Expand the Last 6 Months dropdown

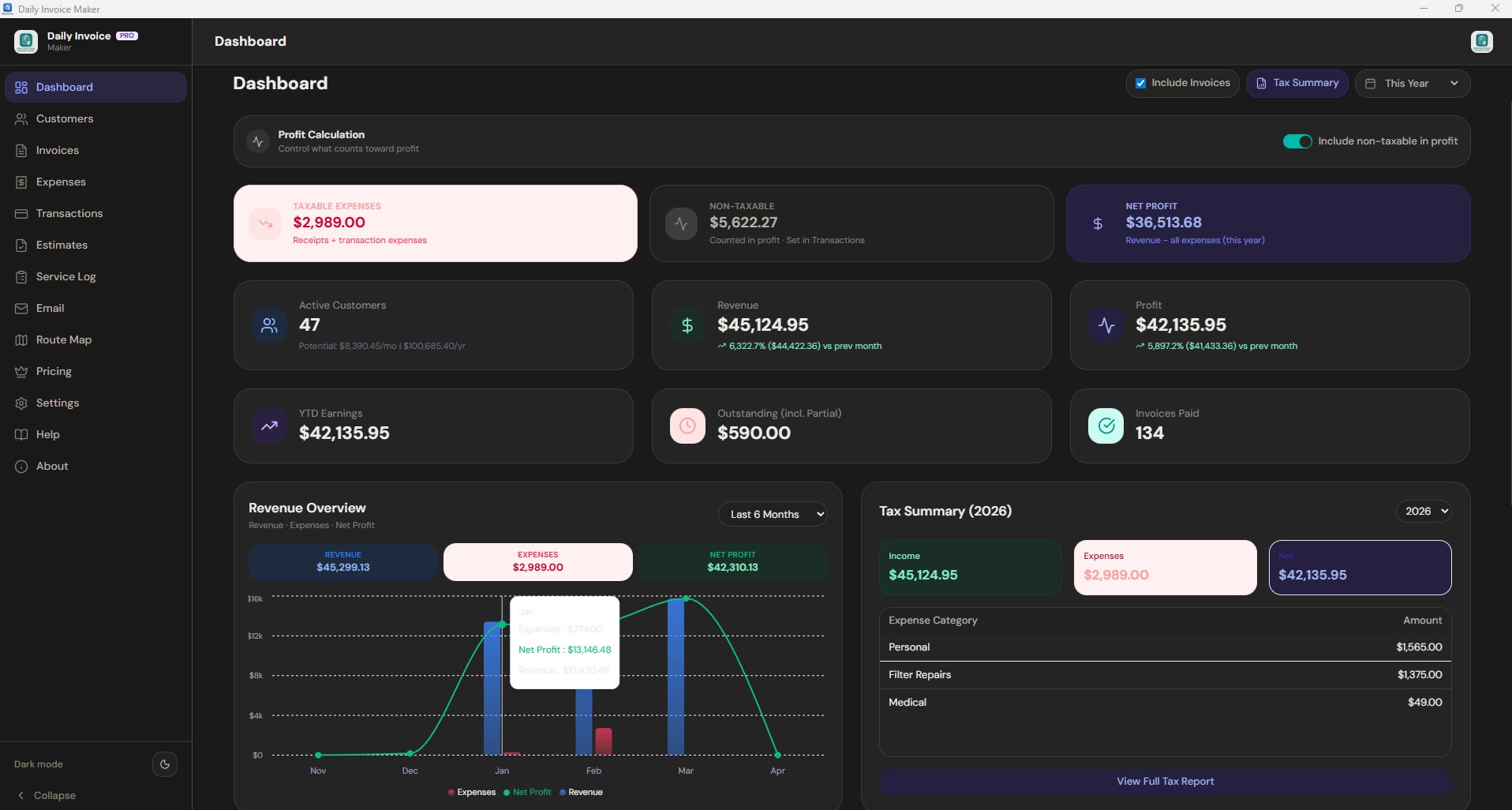(x=772, y=515)
